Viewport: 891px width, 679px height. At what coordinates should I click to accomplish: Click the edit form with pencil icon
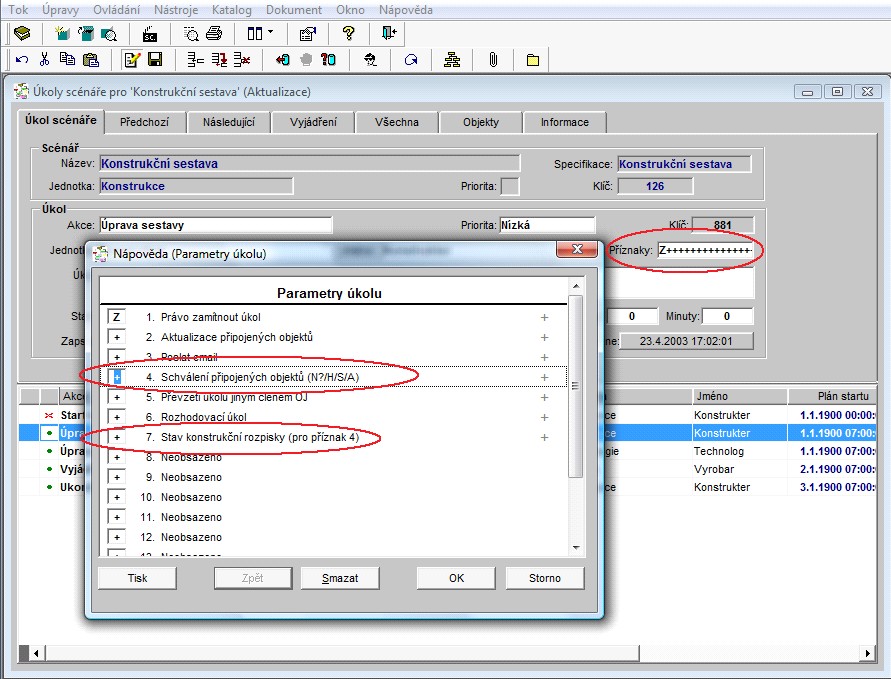(132, 60)
